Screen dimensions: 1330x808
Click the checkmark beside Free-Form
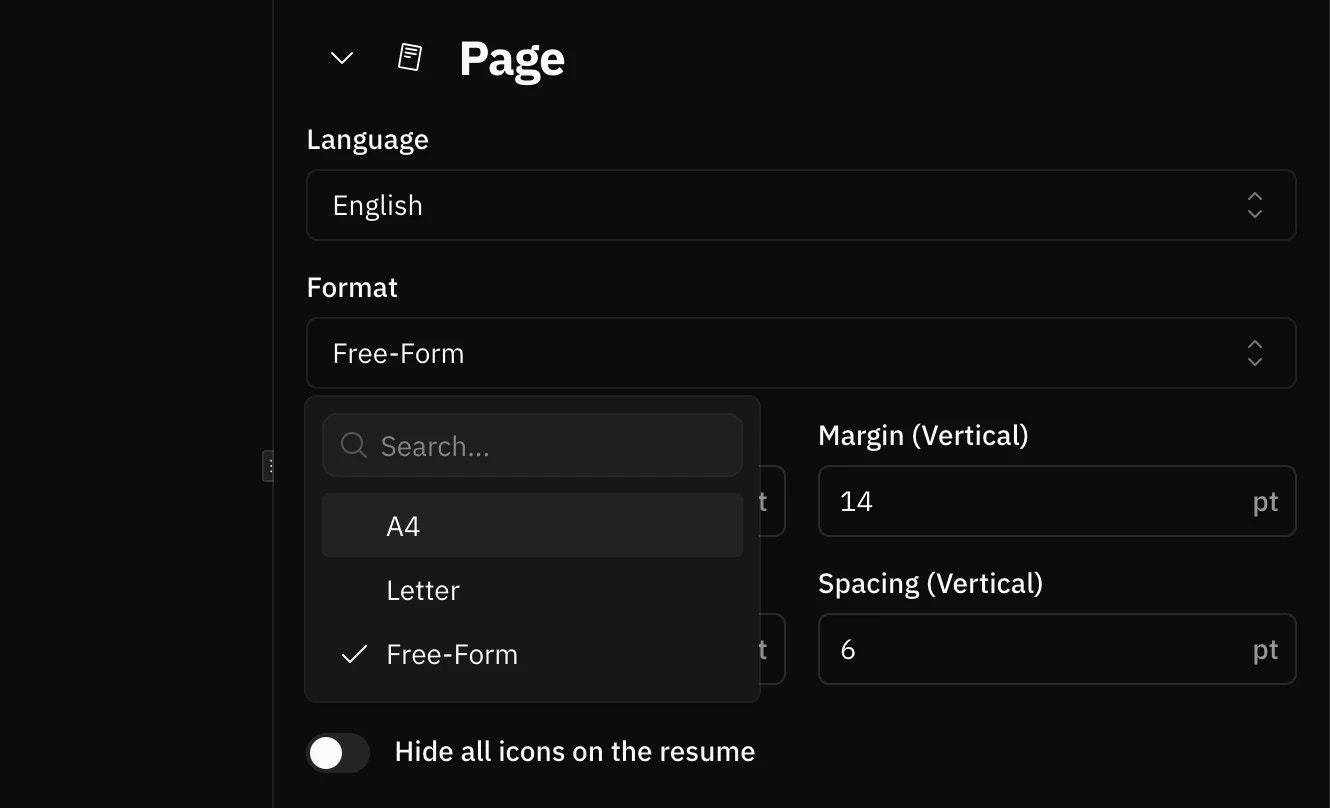click(x=352, y=654)
